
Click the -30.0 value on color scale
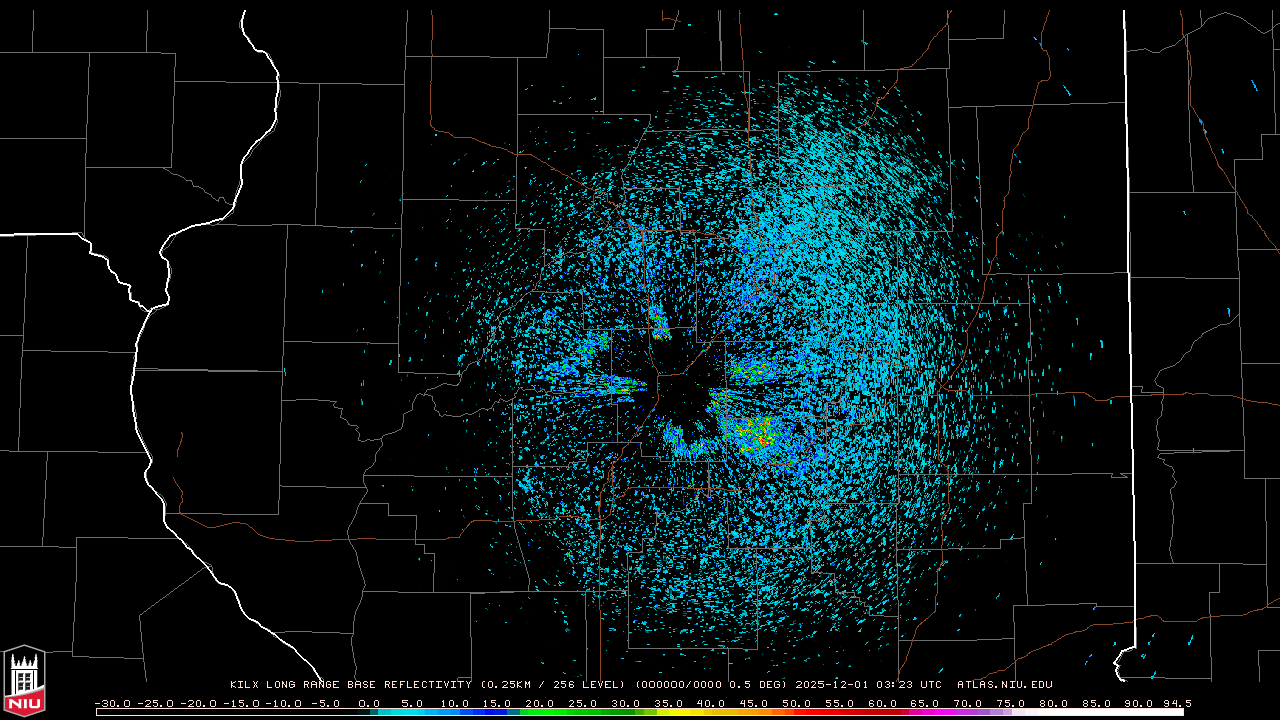(112, 703)
